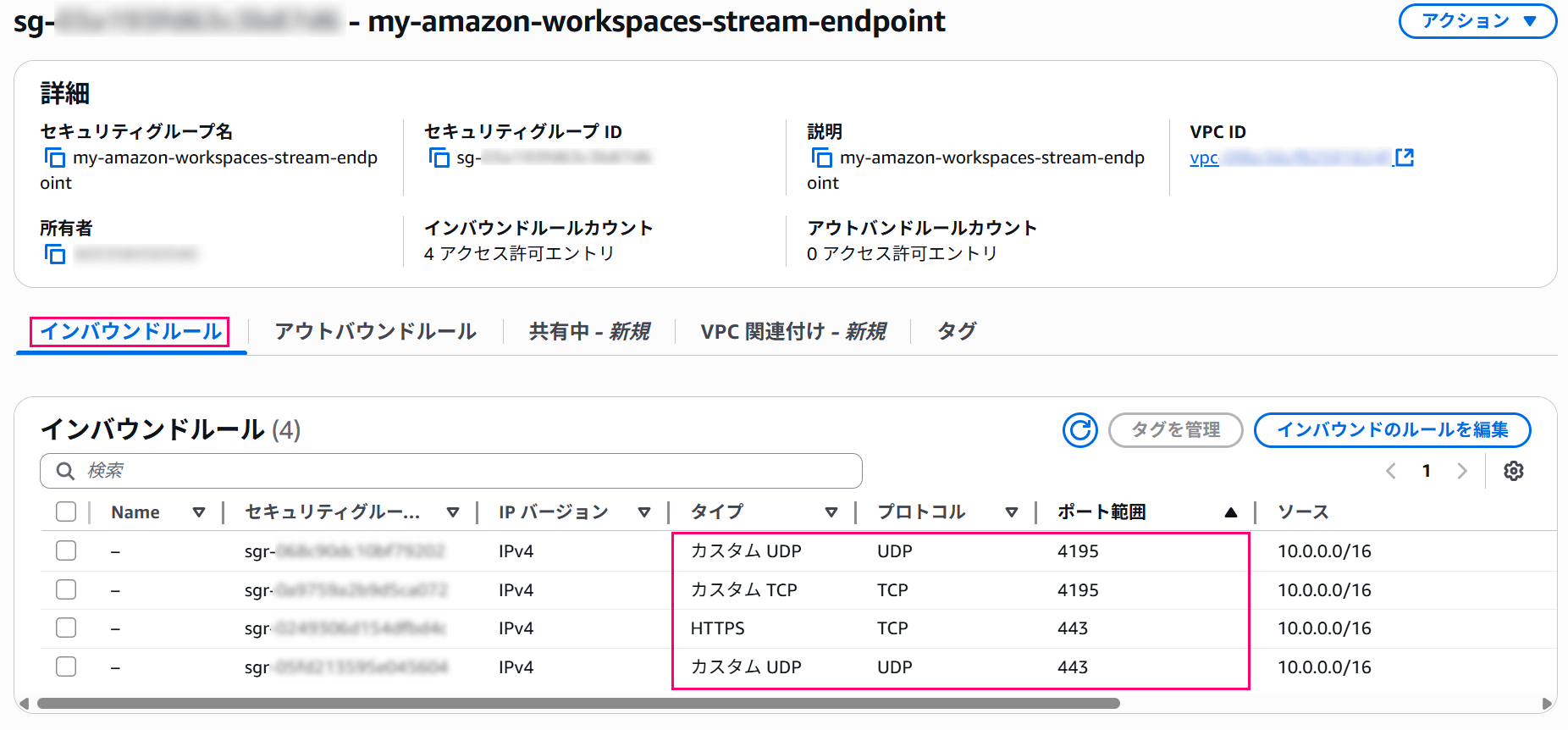Go to next page arrow
Image resolution: width=1568 pixels, height=730 pixels.
click(1462, 471)
